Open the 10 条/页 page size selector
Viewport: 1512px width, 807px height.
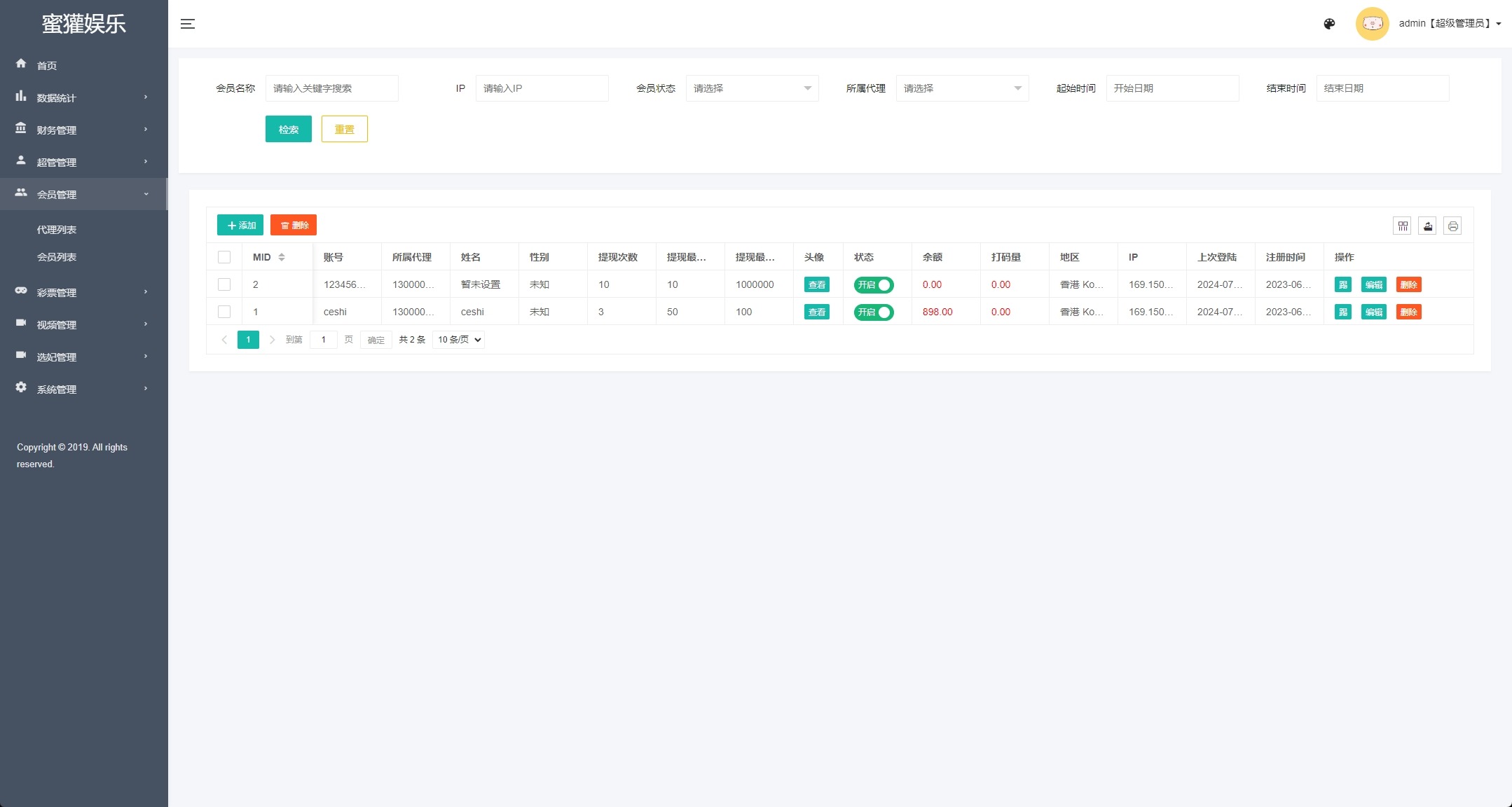(x=459, y=340)
